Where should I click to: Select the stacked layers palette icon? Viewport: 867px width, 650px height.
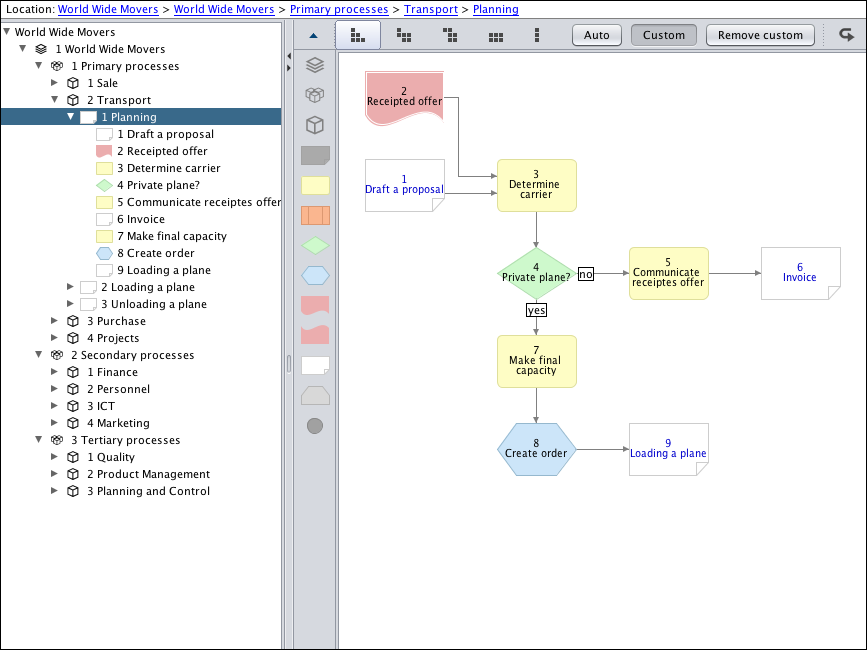(315, 65)
